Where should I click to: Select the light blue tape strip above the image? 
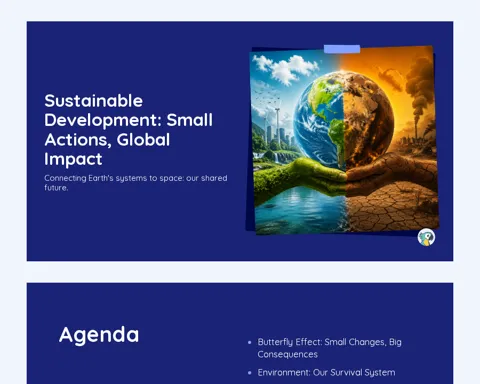click(x=342, y=49)
